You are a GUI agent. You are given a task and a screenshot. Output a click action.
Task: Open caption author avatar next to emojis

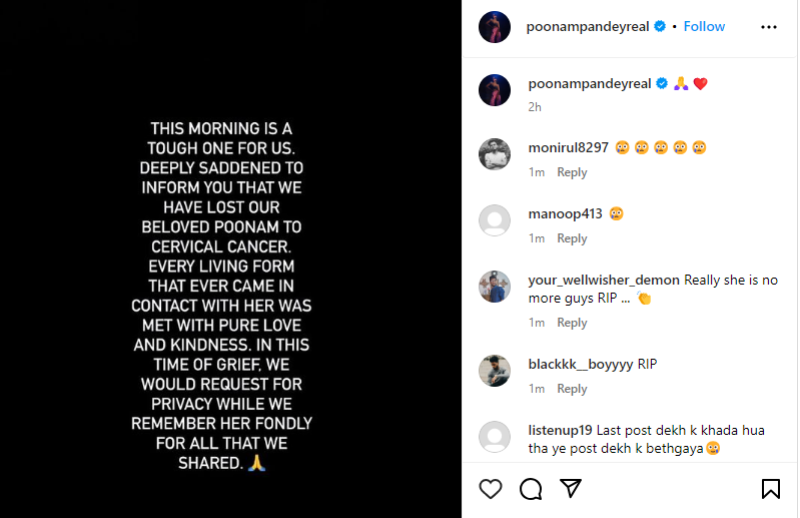click(495, 89)
